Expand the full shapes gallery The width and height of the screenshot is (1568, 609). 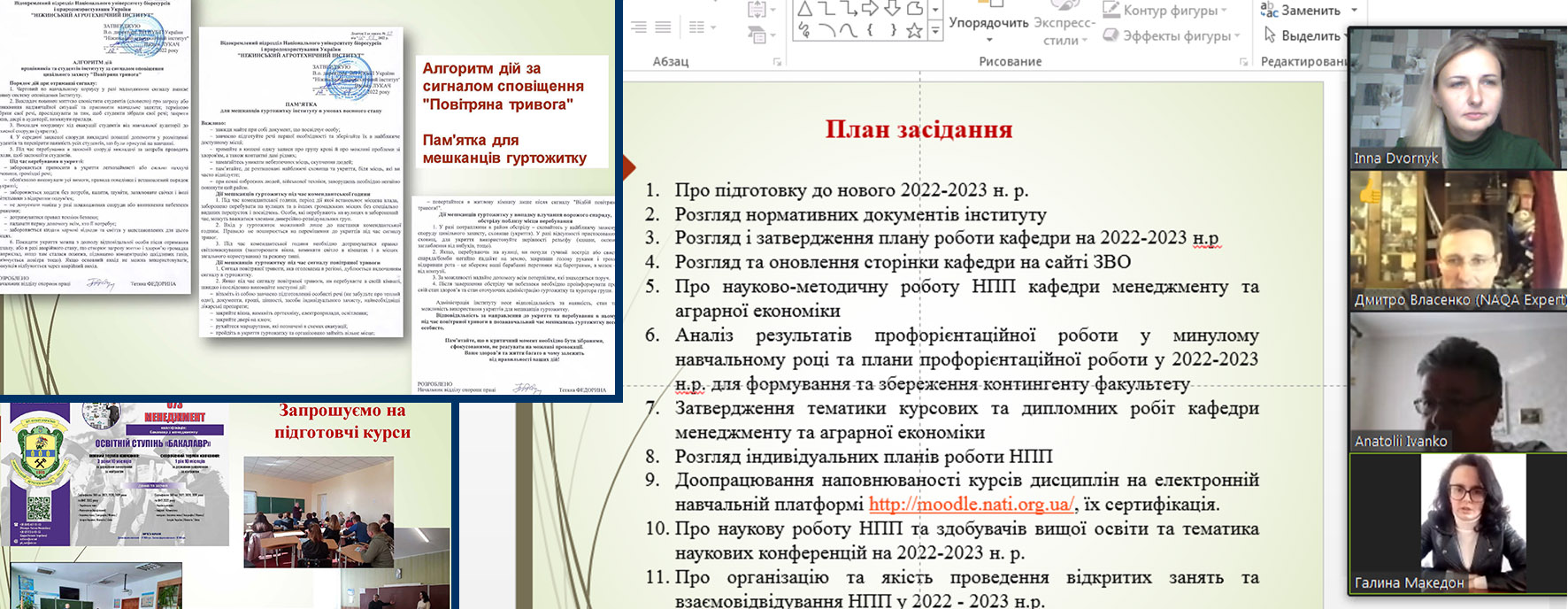935,31
